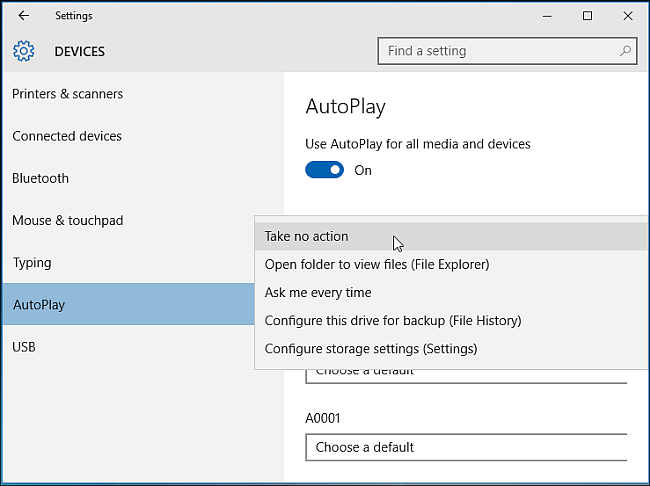Viewport: 650px width, 486px height.
Task: Go to Connected devices section
Action: click(67, 136)
